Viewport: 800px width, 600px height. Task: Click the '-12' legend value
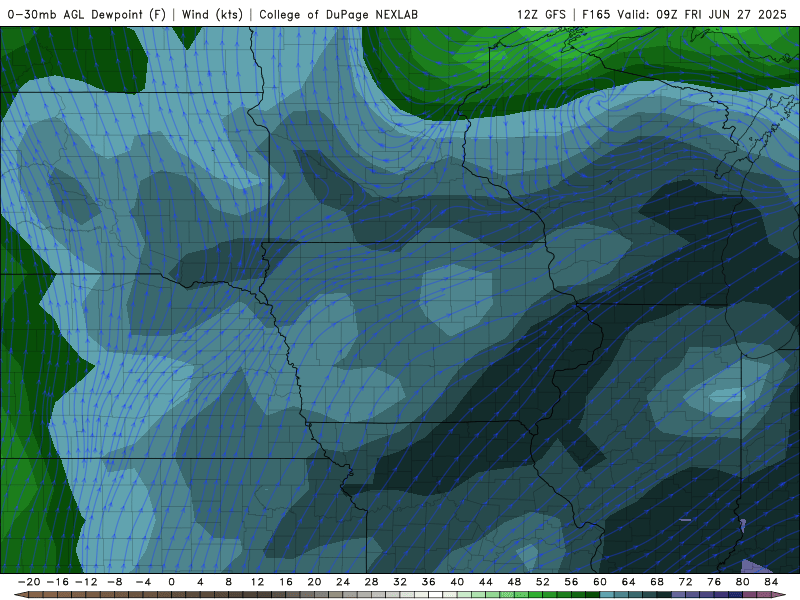[86, 582]
